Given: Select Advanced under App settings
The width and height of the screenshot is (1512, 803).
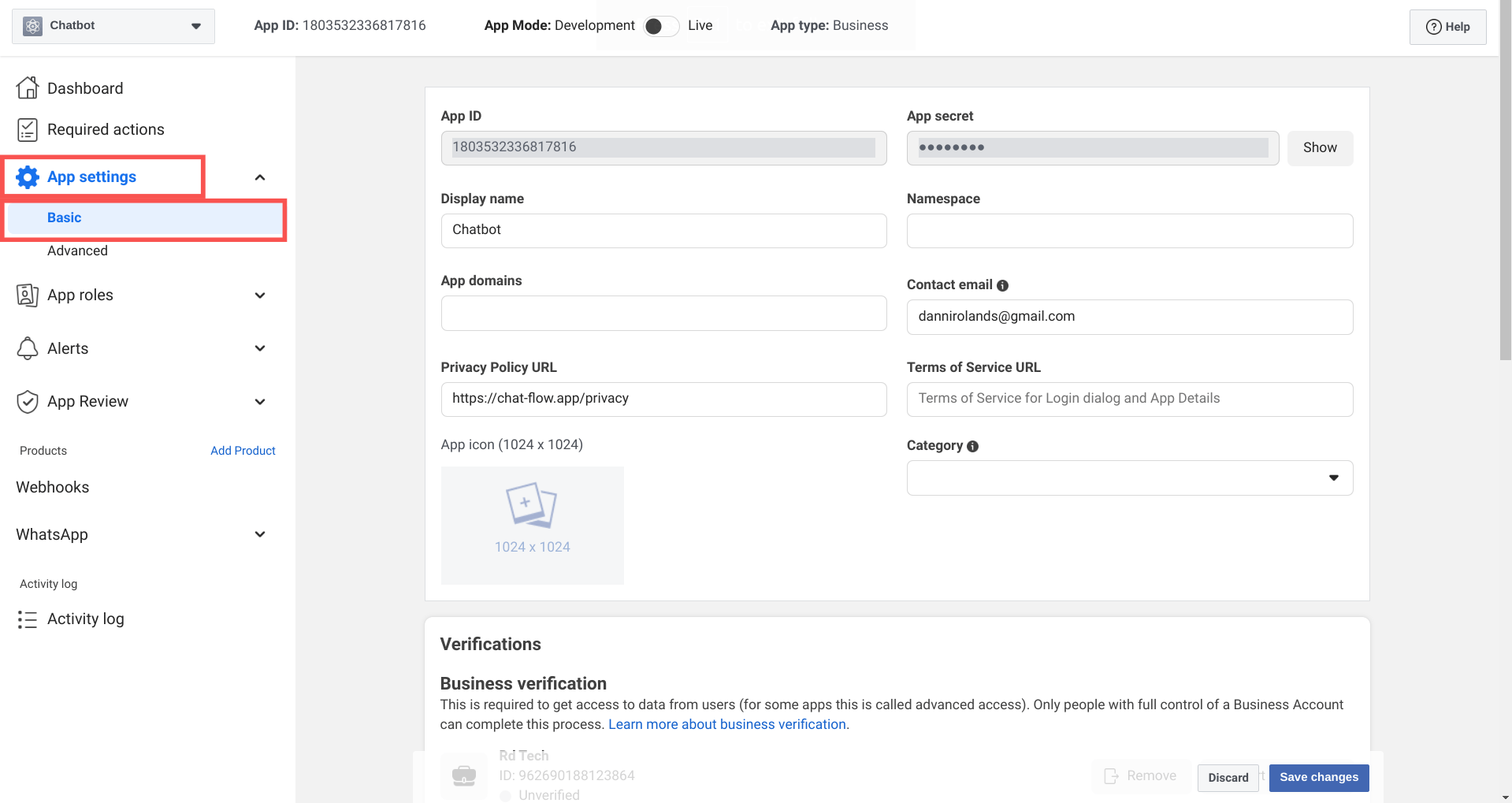Looking at the screenshot, I should [x=77, y=251].
